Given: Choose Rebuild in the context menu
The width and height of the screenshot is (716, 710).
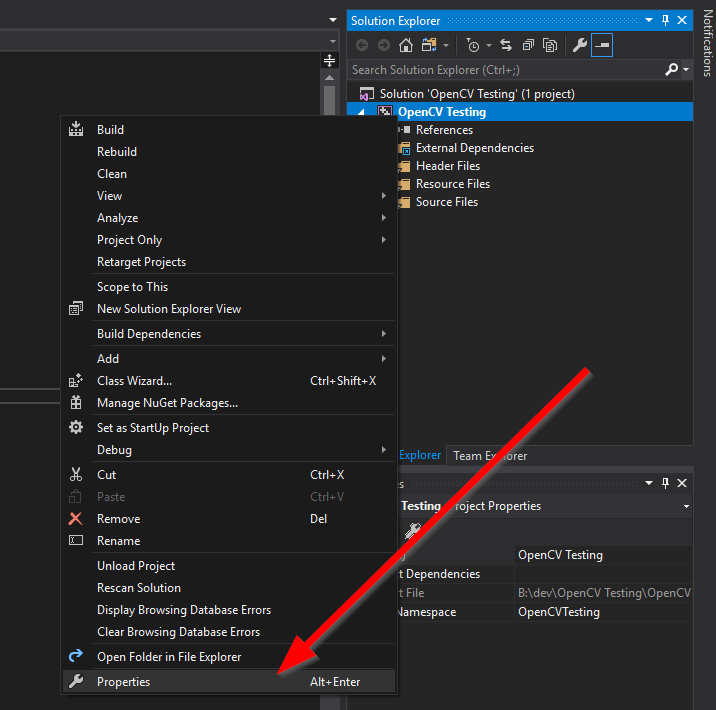Looking at the screenshot, I should tap(229, 152).
